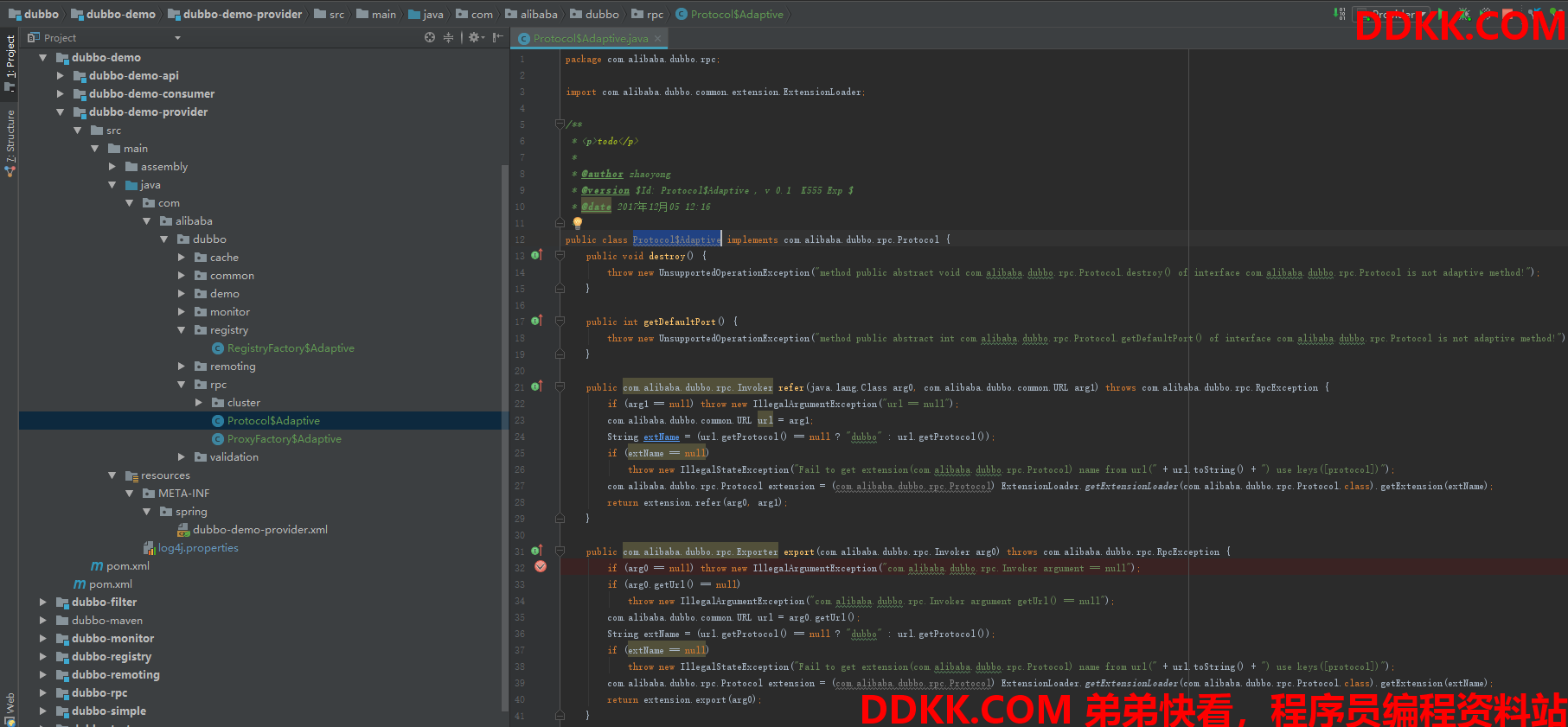Click the Protocol$Adaptive breadcrumb
Image resolution: width=1568 pixels, height=727 pixels.
729,14
